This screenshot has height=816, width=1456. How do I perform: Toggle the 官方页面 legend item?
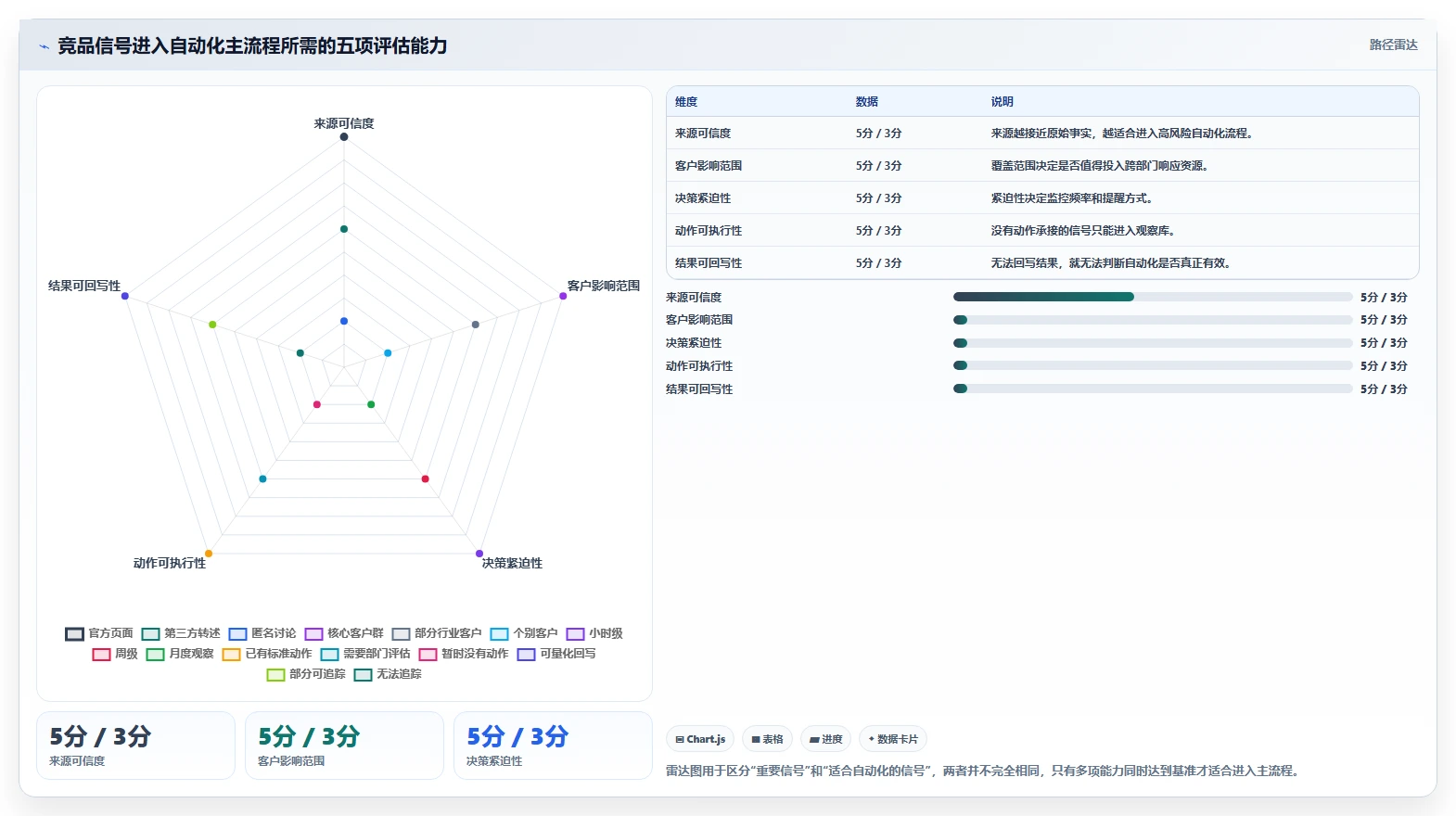[x=99, y=633]
